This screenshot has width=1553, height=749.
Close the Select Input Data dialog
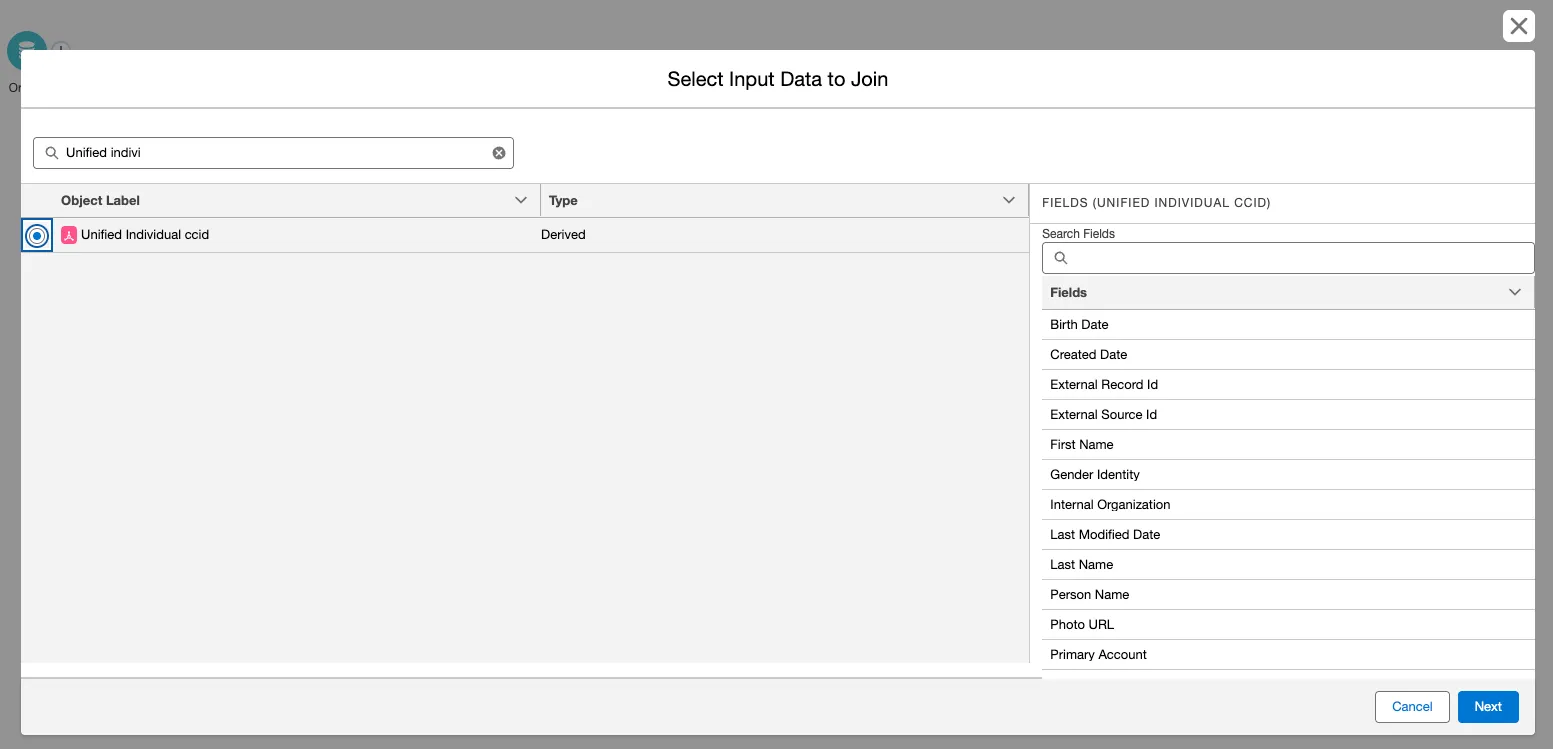1518,26
